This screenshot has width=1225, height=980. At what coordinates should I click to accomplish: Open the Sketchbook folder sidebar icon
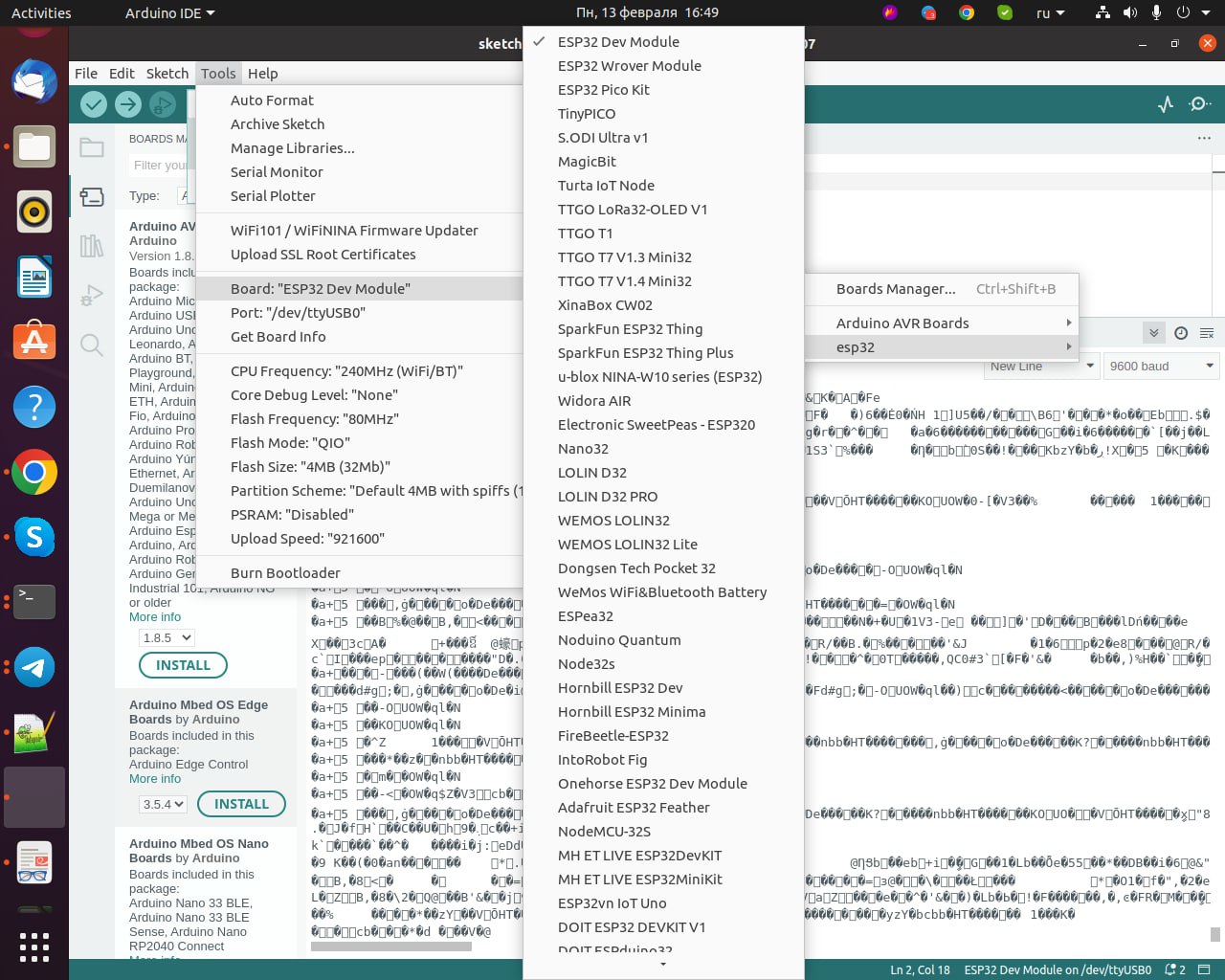coord(92,147)
